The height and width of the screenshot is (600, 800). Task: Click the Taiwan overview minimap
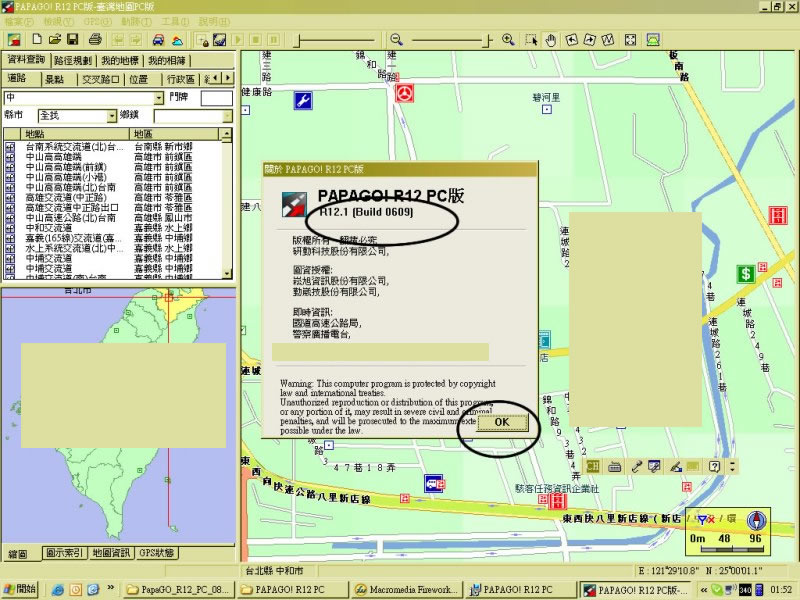click(x=119, y=415)
